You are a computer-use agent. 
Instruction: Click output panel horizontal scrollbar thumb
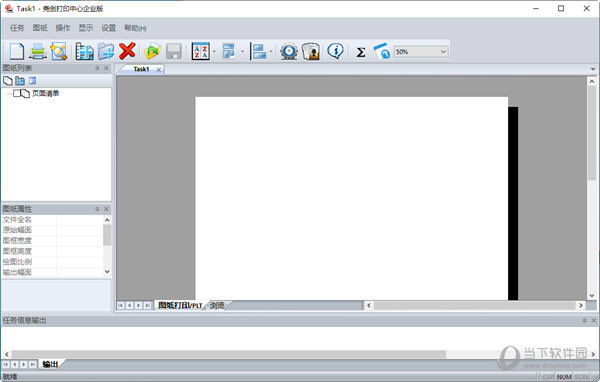pyautogui.click(x=229, y=354)
